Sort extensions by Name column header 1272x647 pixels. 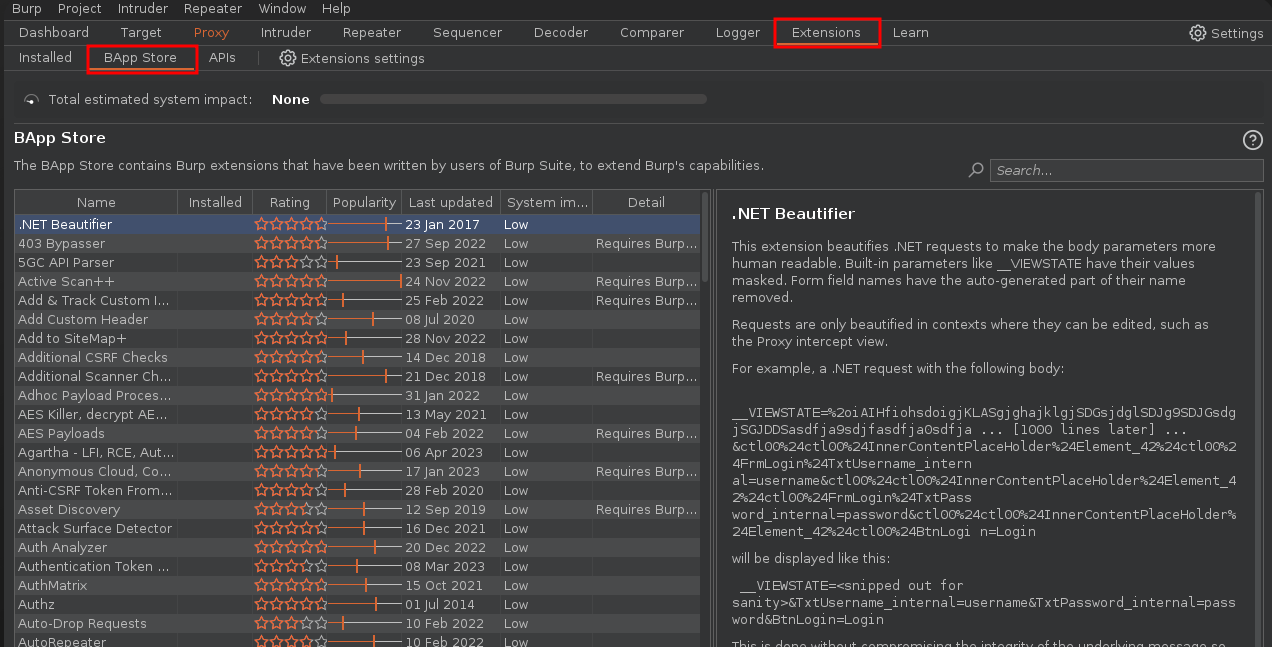[96, 202]
